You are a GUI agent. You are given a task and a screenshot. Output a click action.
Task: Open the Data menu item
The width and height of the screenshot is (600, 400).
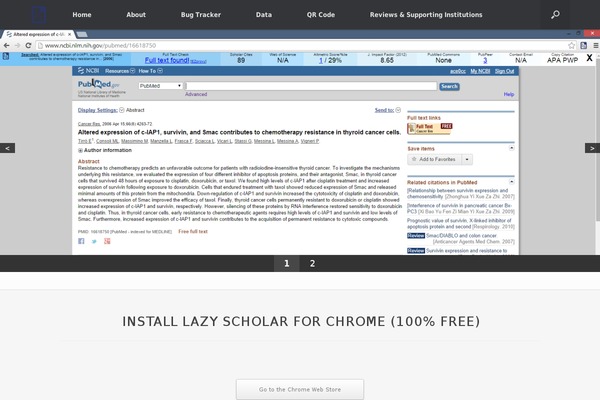[264, 15]
